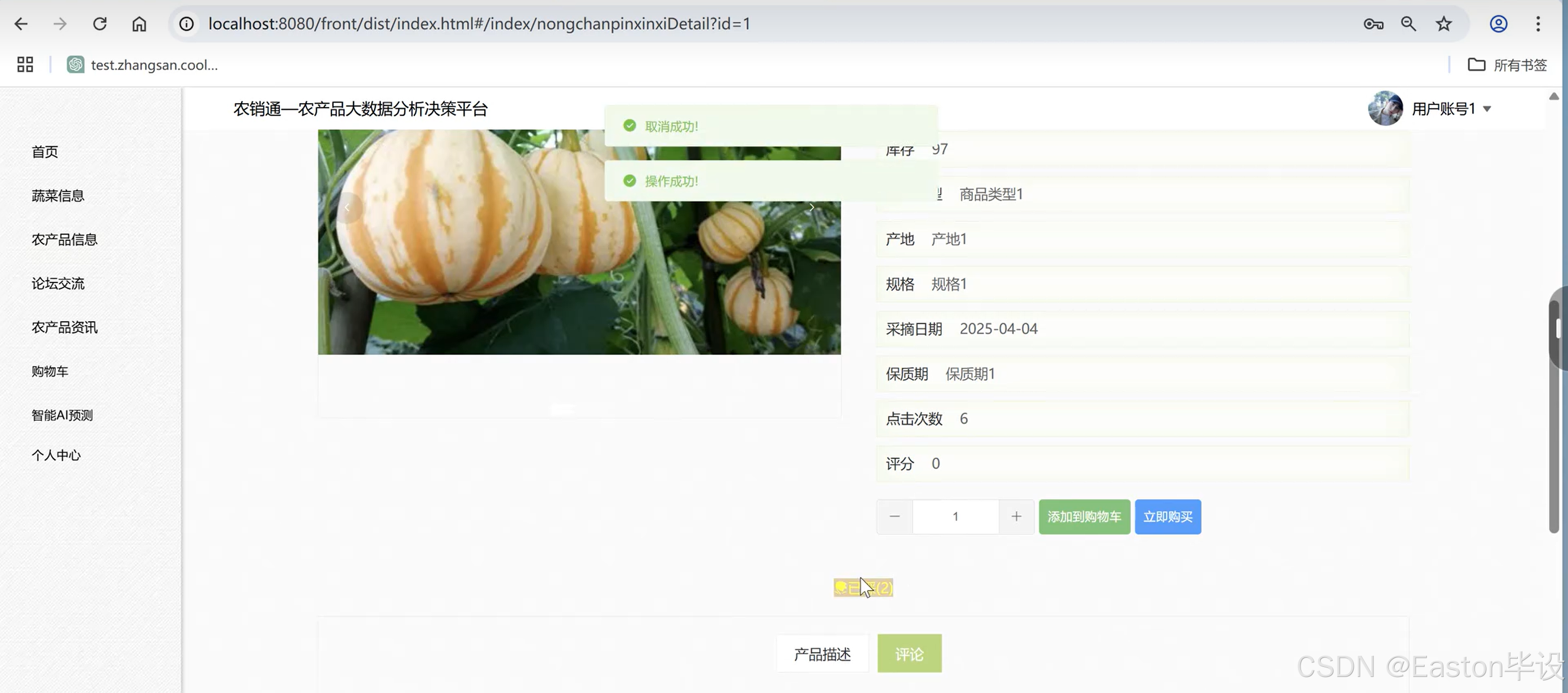Click the 农销通 platform title
The image size is (1568, 693).
361,109
